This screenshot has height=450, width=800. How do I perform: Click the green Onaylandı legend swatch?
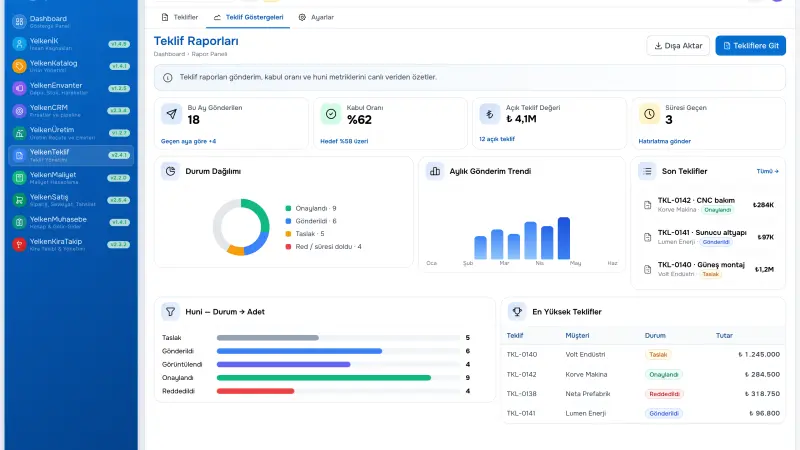(288, 208)
